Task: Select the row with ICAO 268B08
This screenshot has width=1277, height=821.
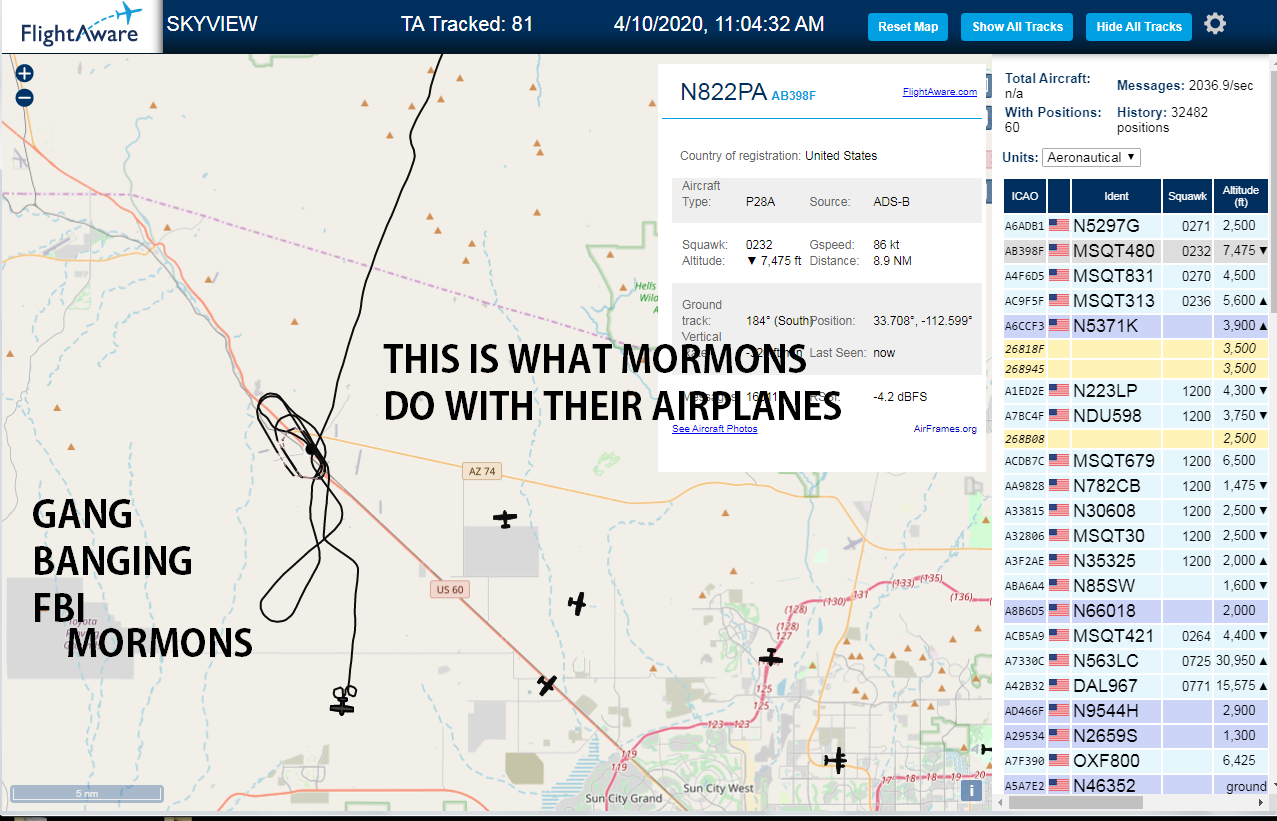Action: pos(1135,439)
